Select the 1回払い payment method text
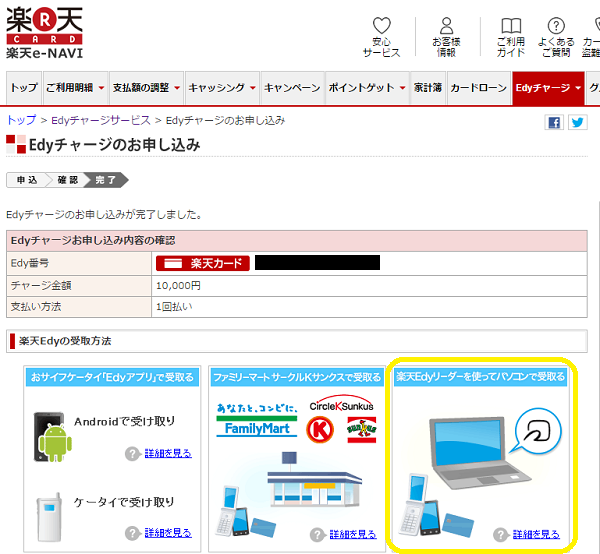The width and height of the screenshot is (600, 554). (174, 306)
